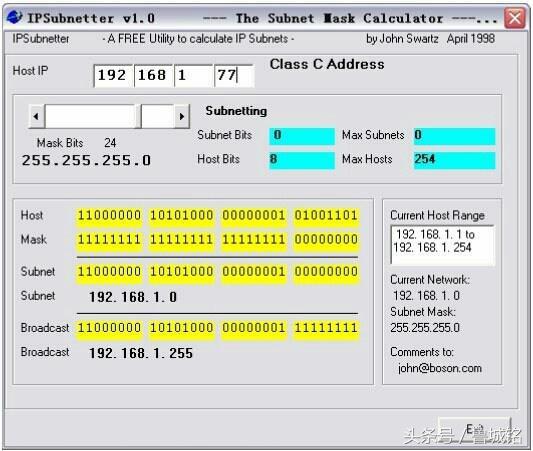The width and height of the screenshot is (533, 451).
Task: Click Broadcast binary octet 11111111
Action: (326, 328)
